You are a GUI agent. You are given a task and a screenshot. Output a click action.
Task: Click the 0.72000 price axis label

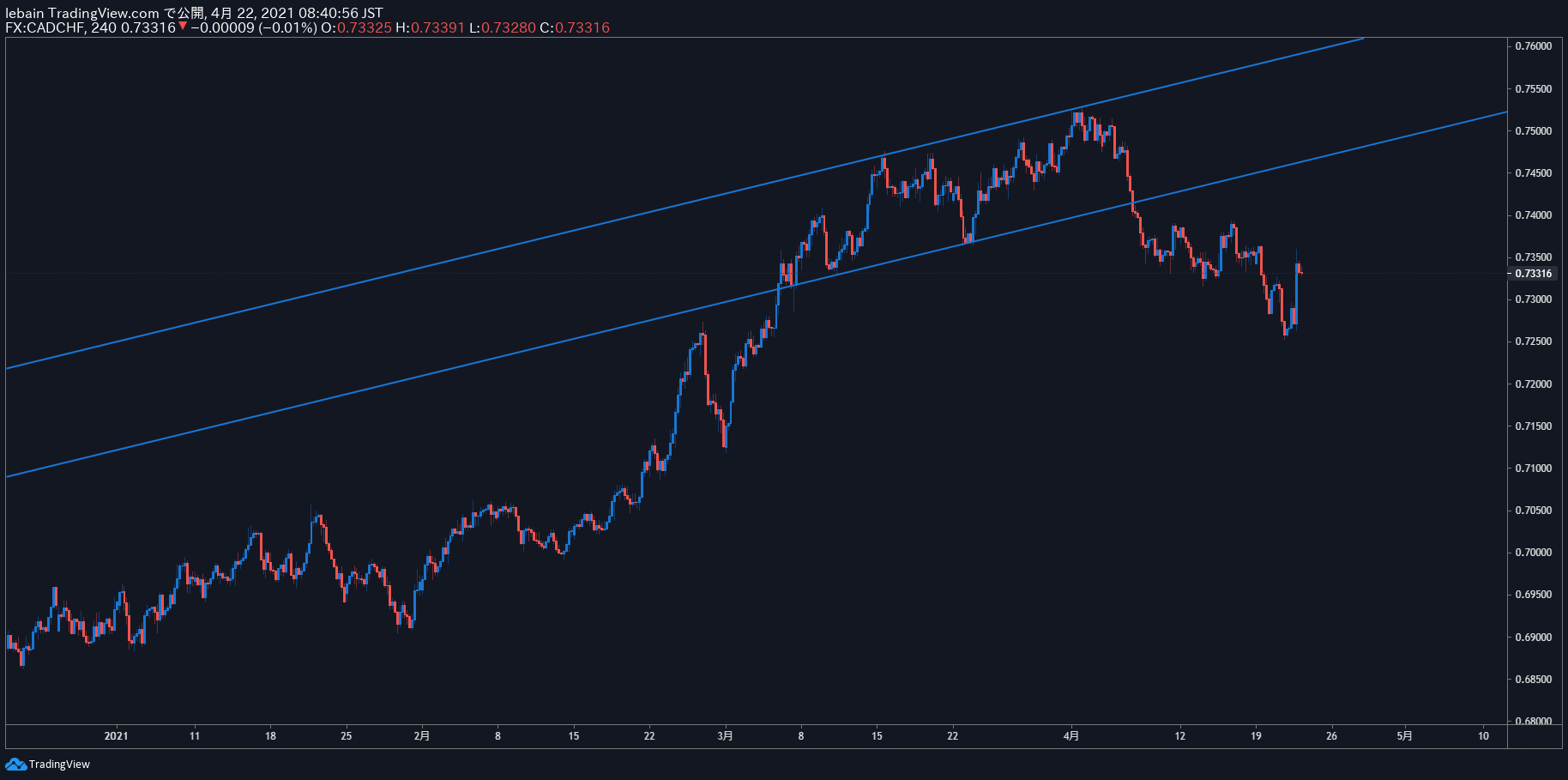pos(1534,384)
